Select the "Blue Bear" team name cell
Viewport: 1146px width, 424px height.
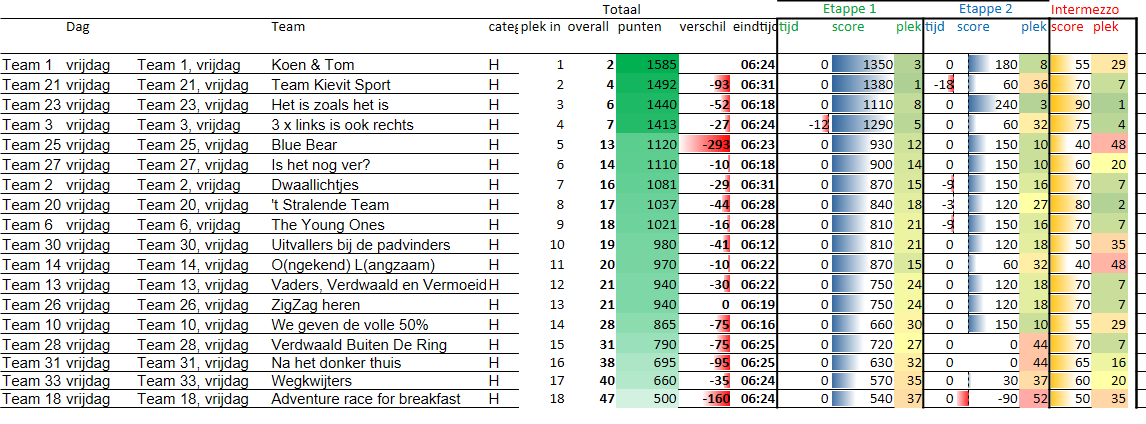click(304, 145)
